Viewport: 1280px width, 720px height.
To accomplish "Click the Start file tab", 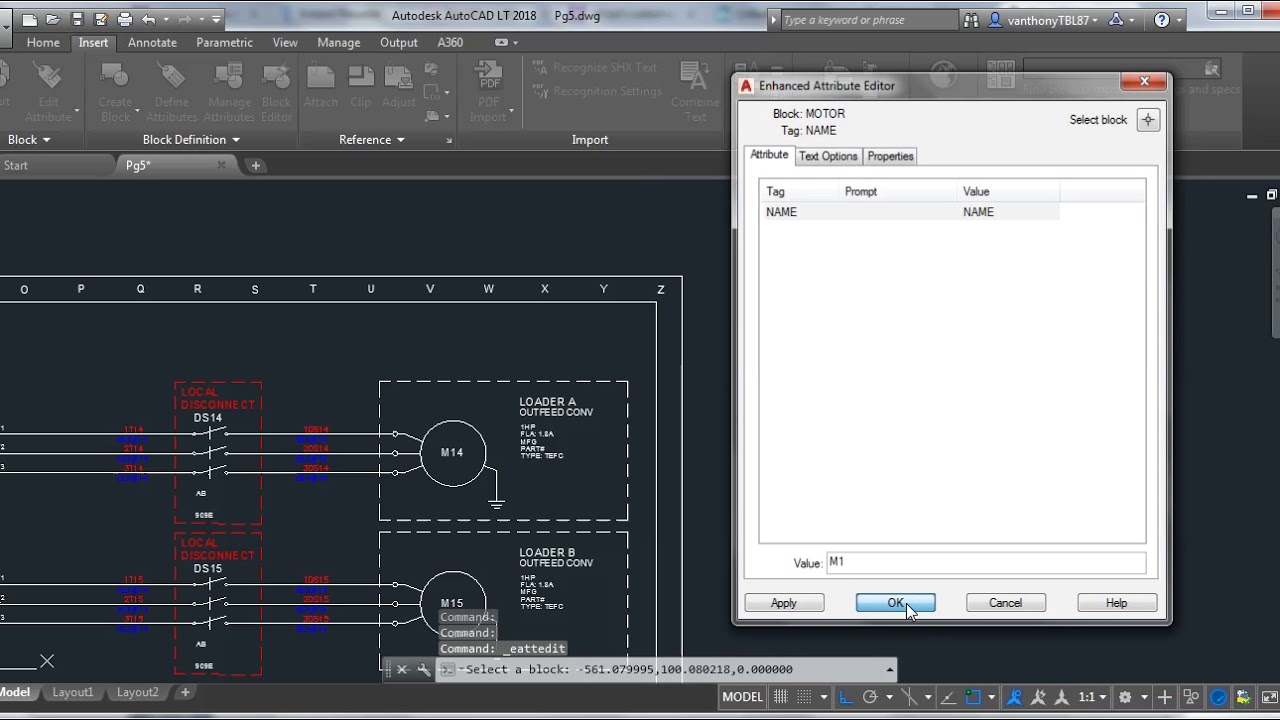I will tap(16, 166).
